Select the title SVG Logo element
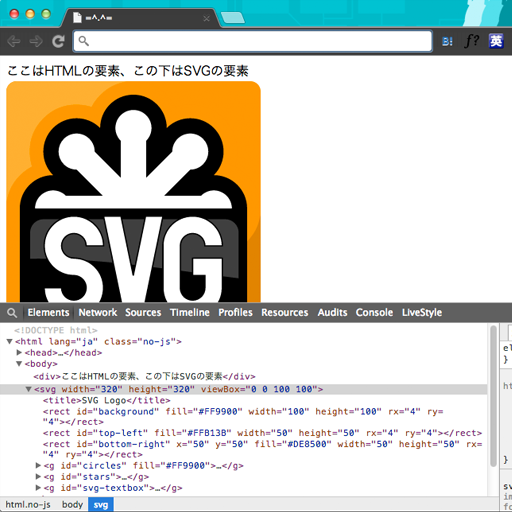 [107, 400]
